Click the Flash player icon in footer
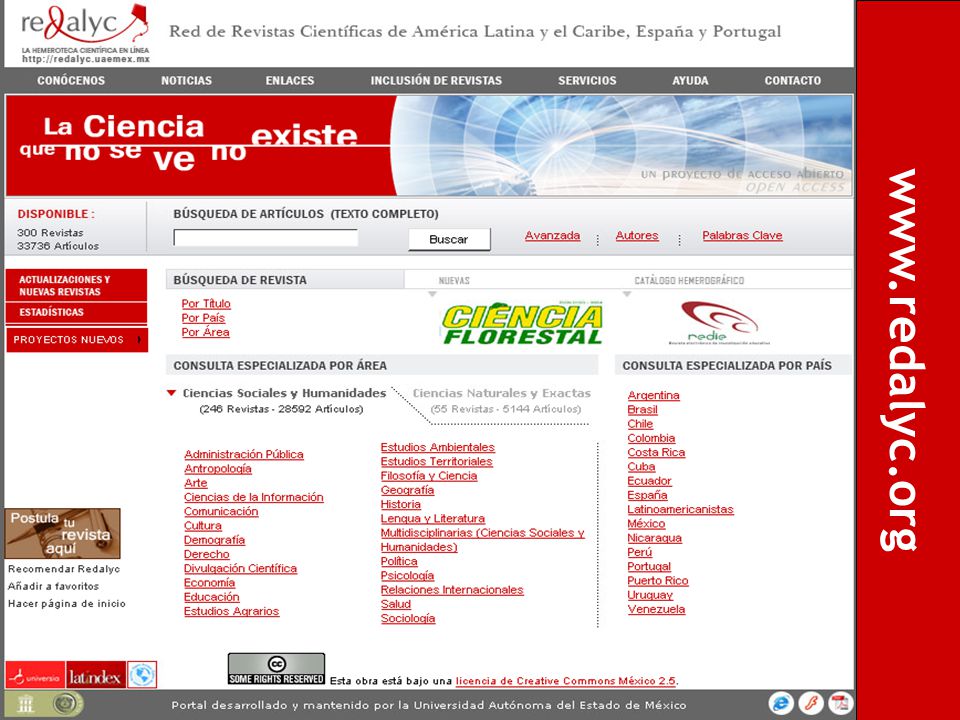This screenshot has height=720, width=960. (811, 703)
